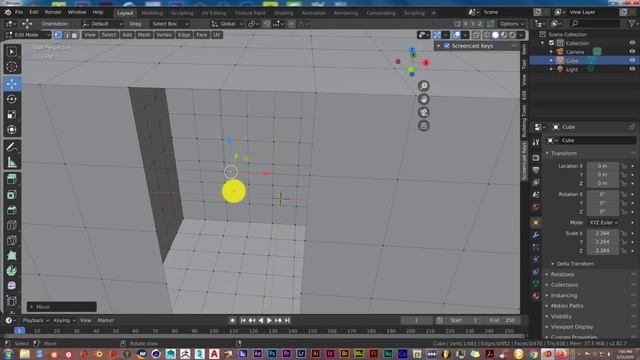
Task: Select the Scale tool
Action: pyautogui.click(x=12, y=114)
